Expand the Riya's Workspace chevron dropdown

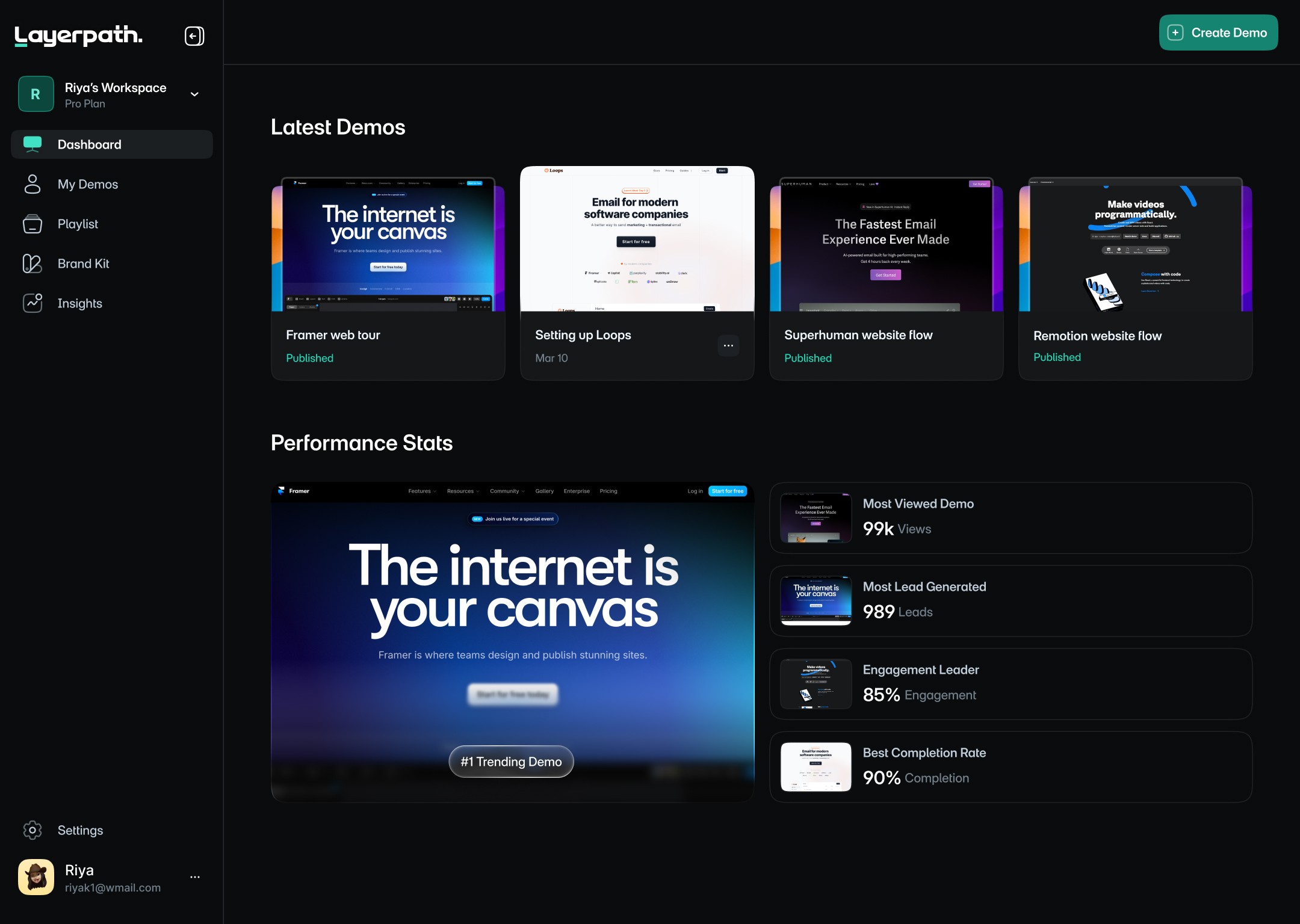[x=194, y=94]
